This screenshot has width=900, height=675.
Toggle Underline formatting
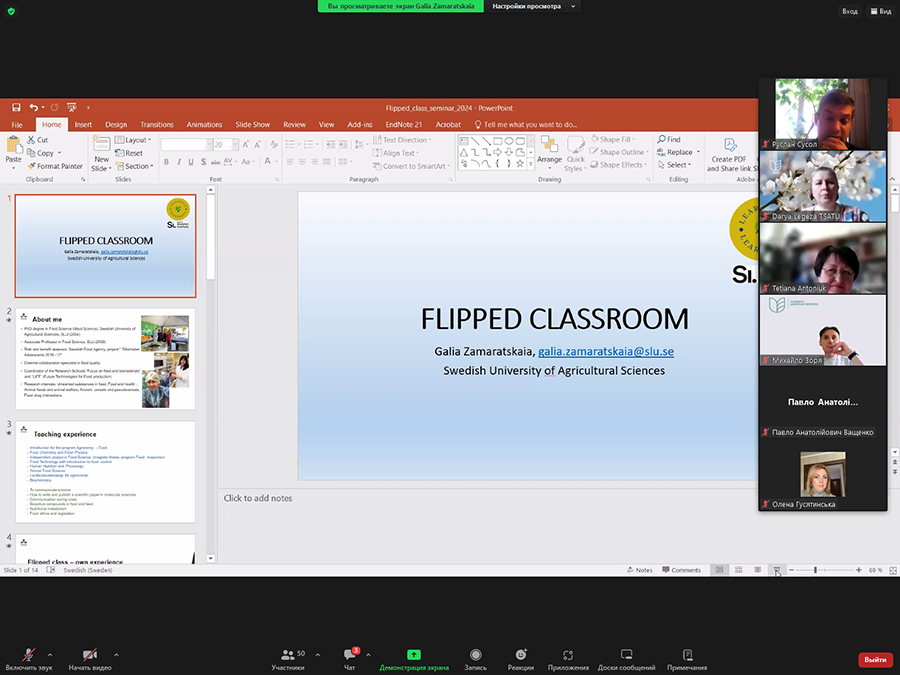pyautogui.click(x=191, y=162)
